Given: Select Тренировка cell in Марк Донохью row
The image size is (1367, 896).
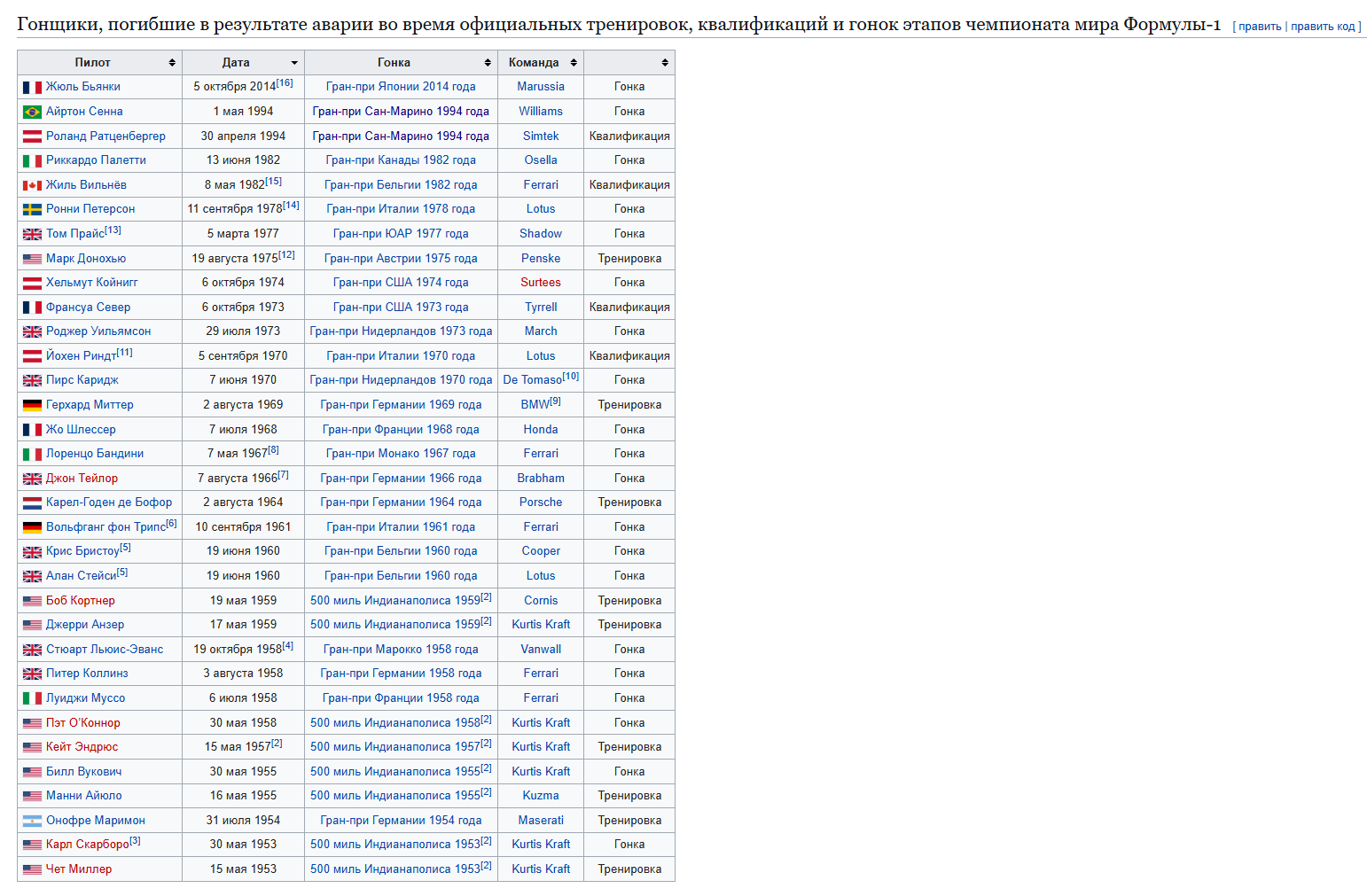Looking at the screenshot, I should coord(629,259).
